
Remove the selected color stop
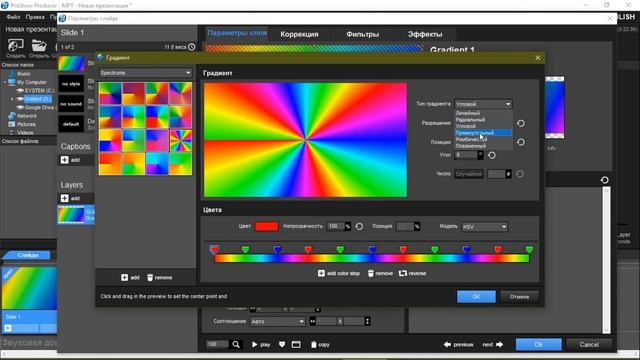[x=380, y=273]
